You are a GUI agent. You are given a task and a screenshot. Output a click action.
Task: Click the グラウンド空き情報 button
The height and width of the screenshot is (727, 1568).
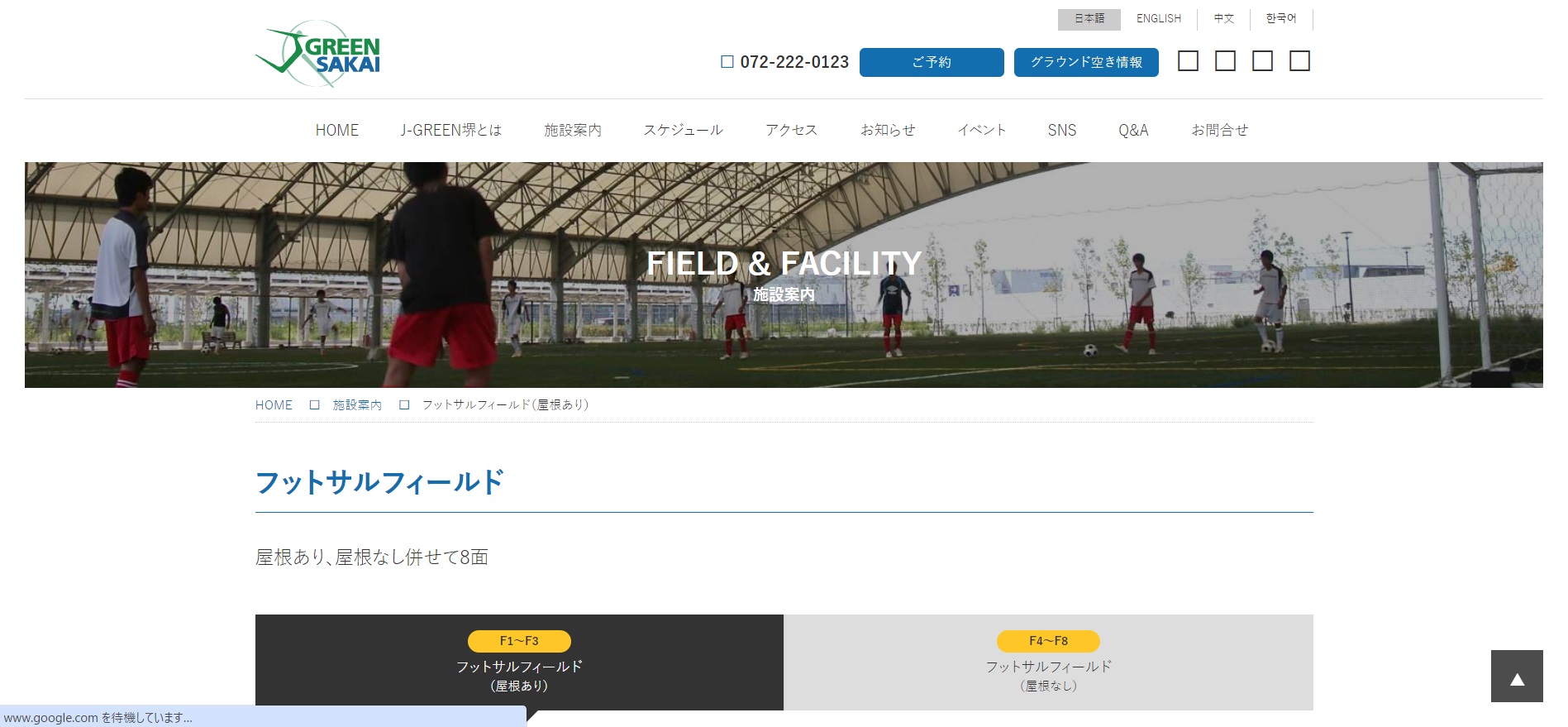(1086, 62)
